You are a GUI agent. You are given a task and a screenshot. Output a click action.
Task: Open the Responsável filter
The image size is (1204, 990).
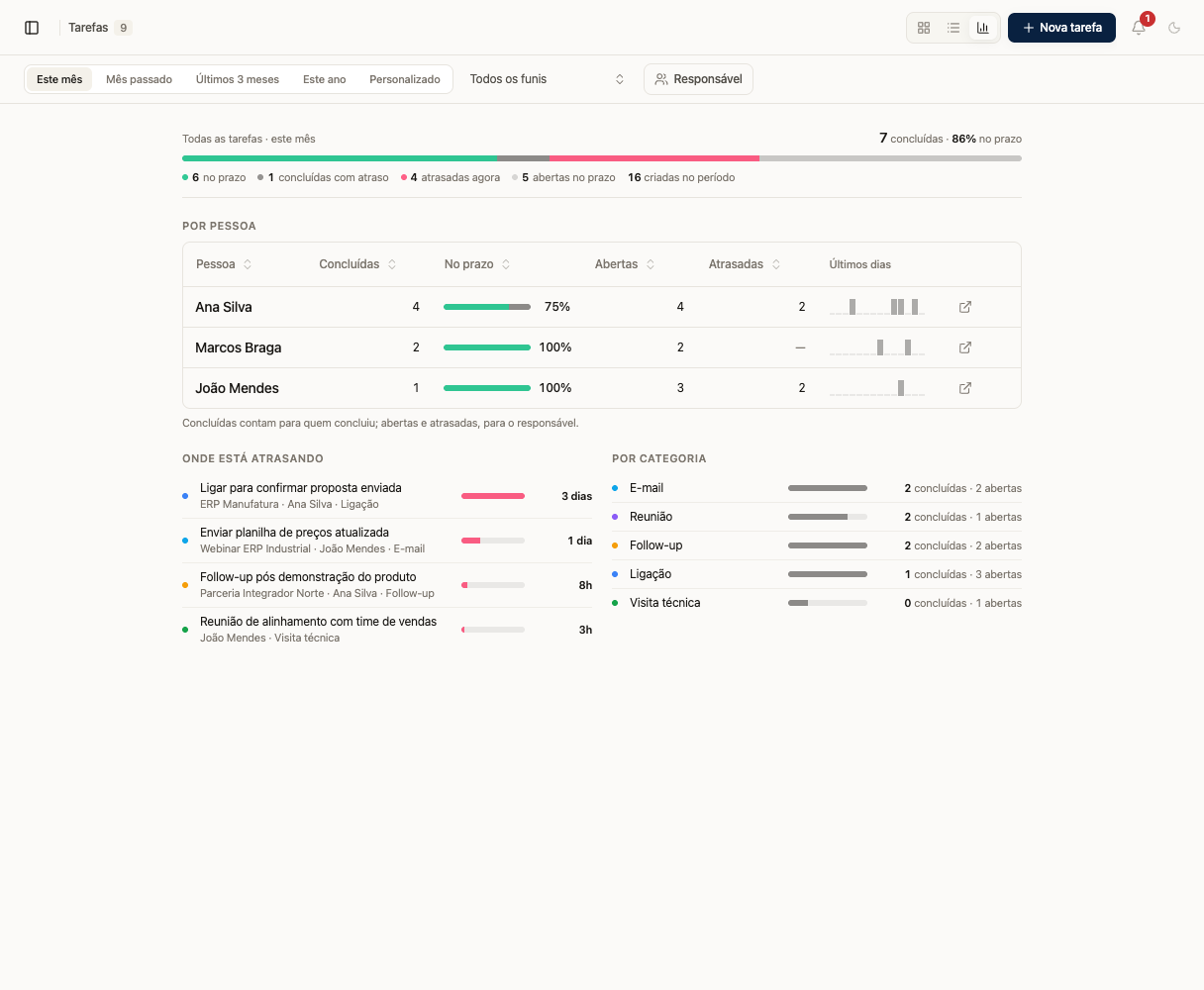pos(698,79)
